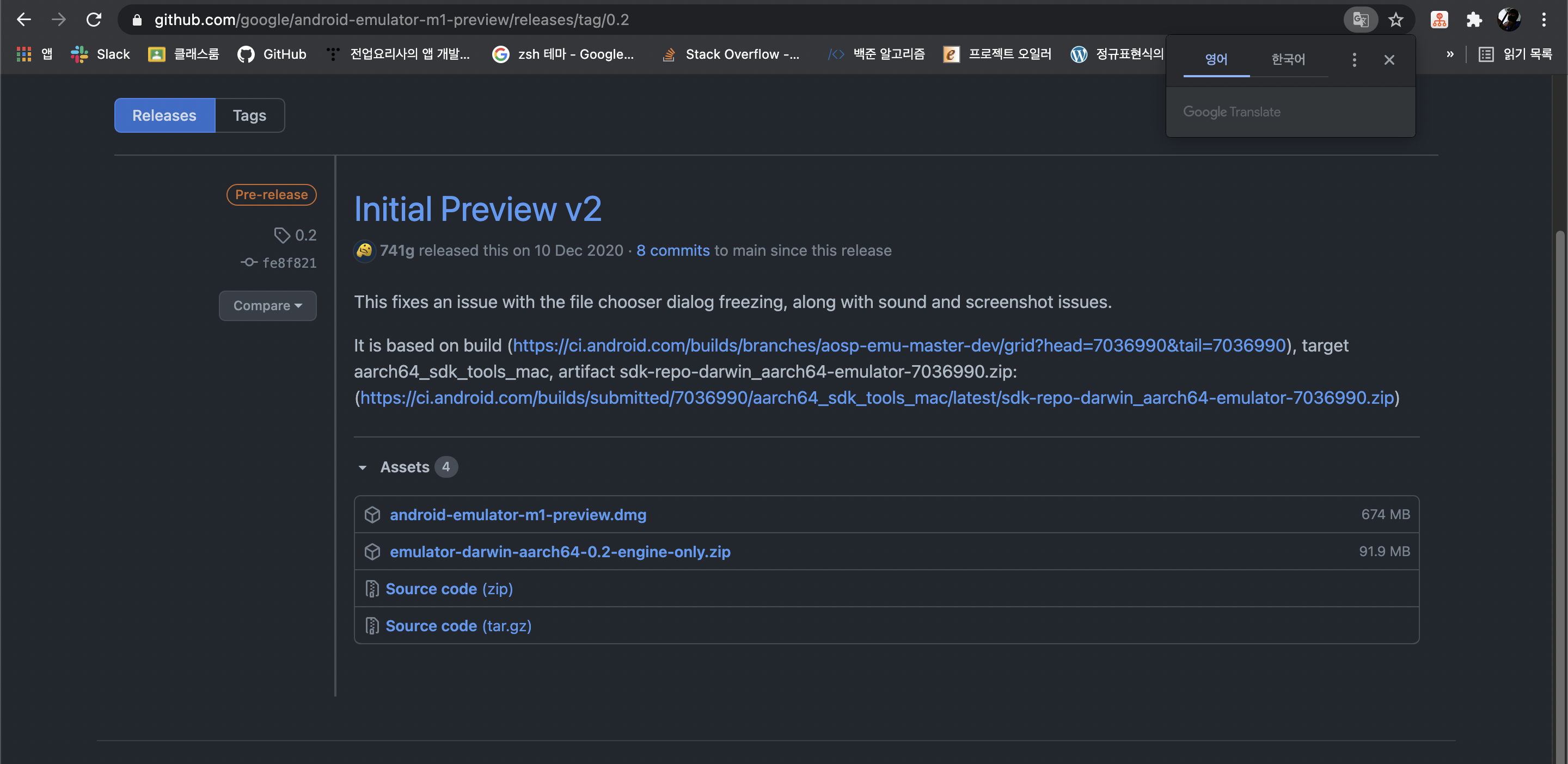Download Source code (zip)

point(449,589)
